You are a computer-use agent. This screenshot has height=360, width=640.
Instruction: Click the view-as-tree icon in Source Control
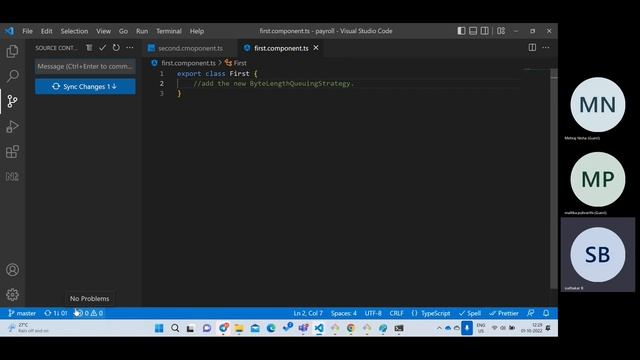pos(89,48)
